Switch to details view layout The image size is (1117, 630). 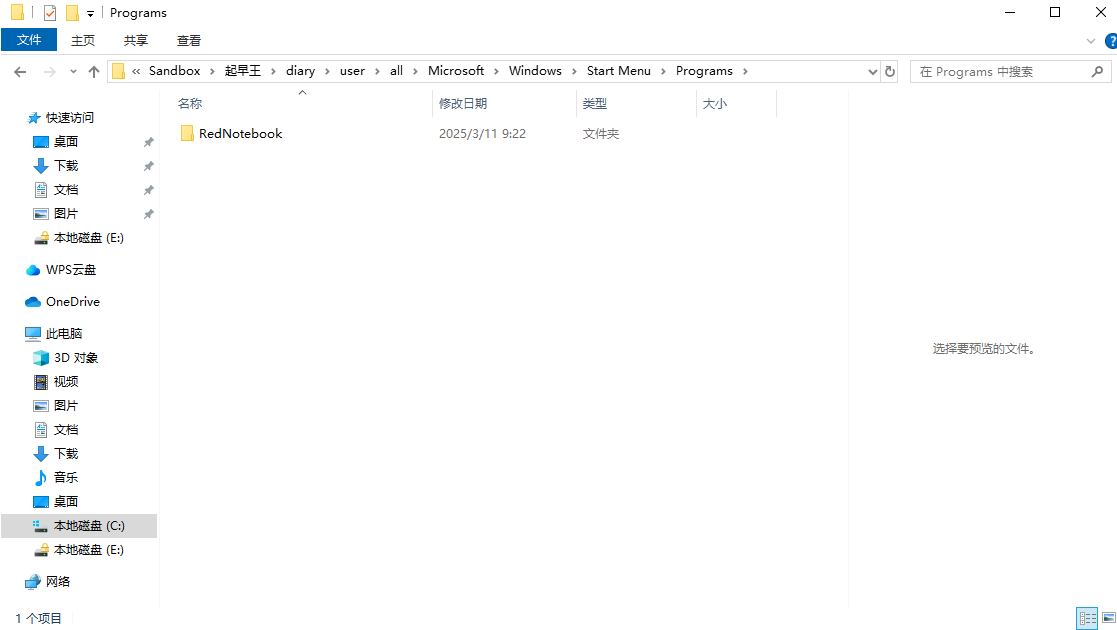(1086, 618)
